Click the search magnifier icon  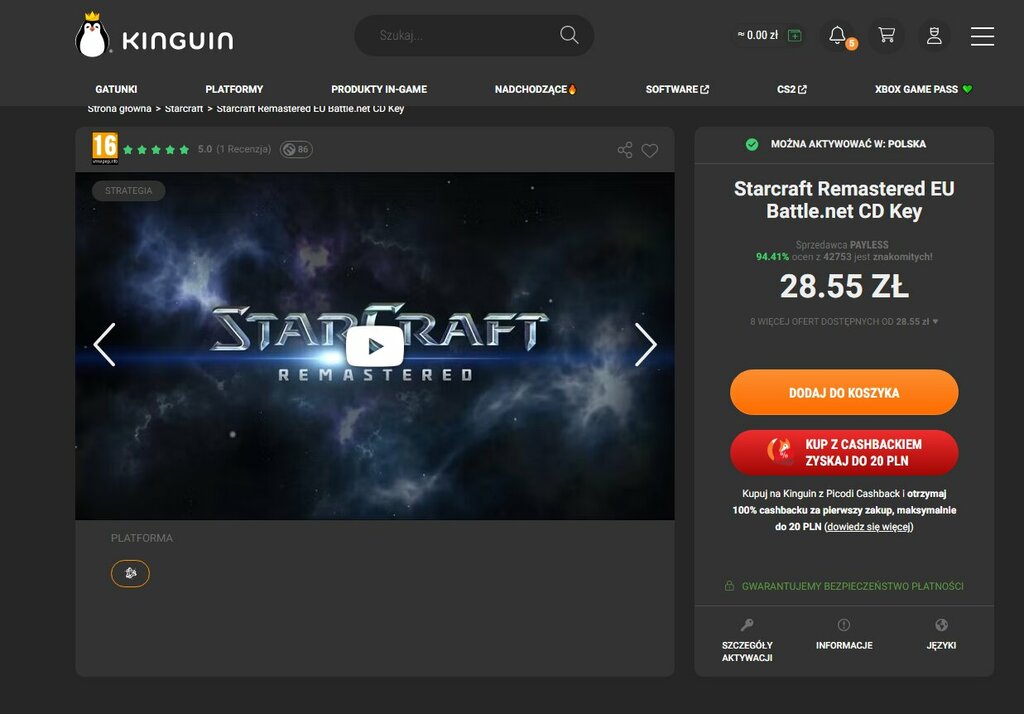coord(569,35)
